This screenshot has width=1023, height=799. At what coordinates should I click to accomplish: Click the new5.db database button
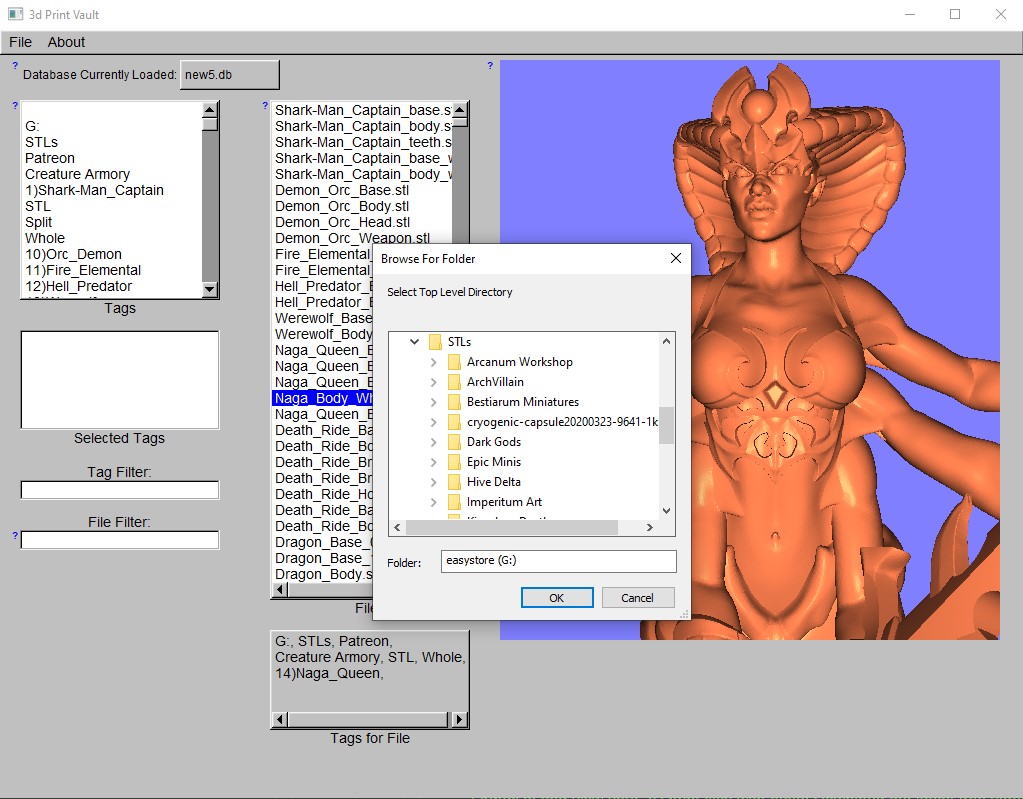pyautogui.click(x=229, y=75)
